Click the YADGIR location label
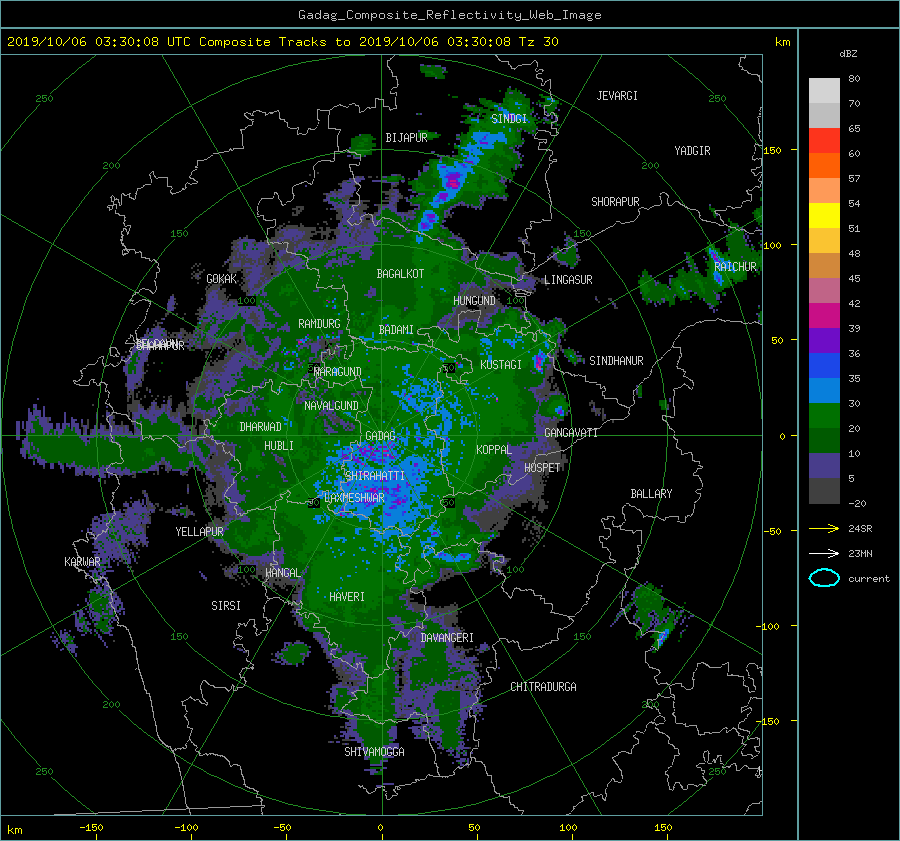The height and width of the screenshot is (841, 900). [x=692, y=151]
